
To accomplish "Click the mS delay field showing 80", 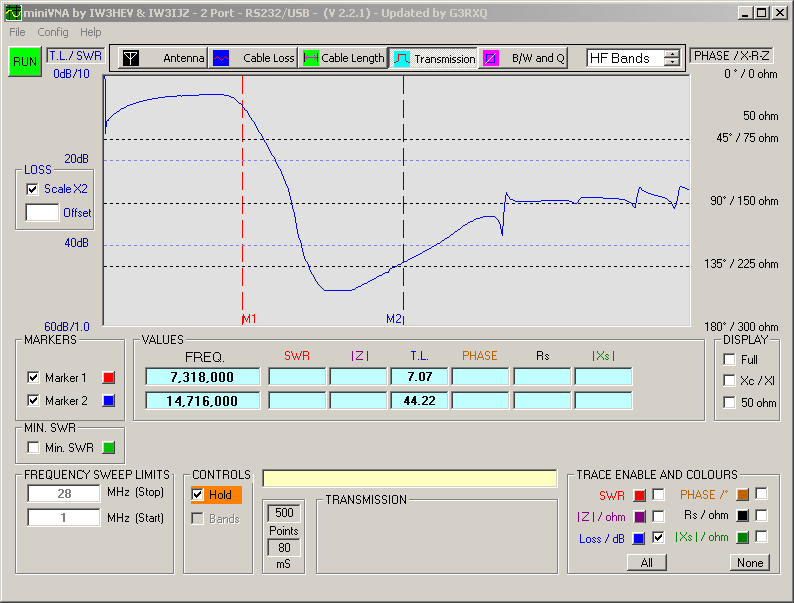I will (284, 548).
